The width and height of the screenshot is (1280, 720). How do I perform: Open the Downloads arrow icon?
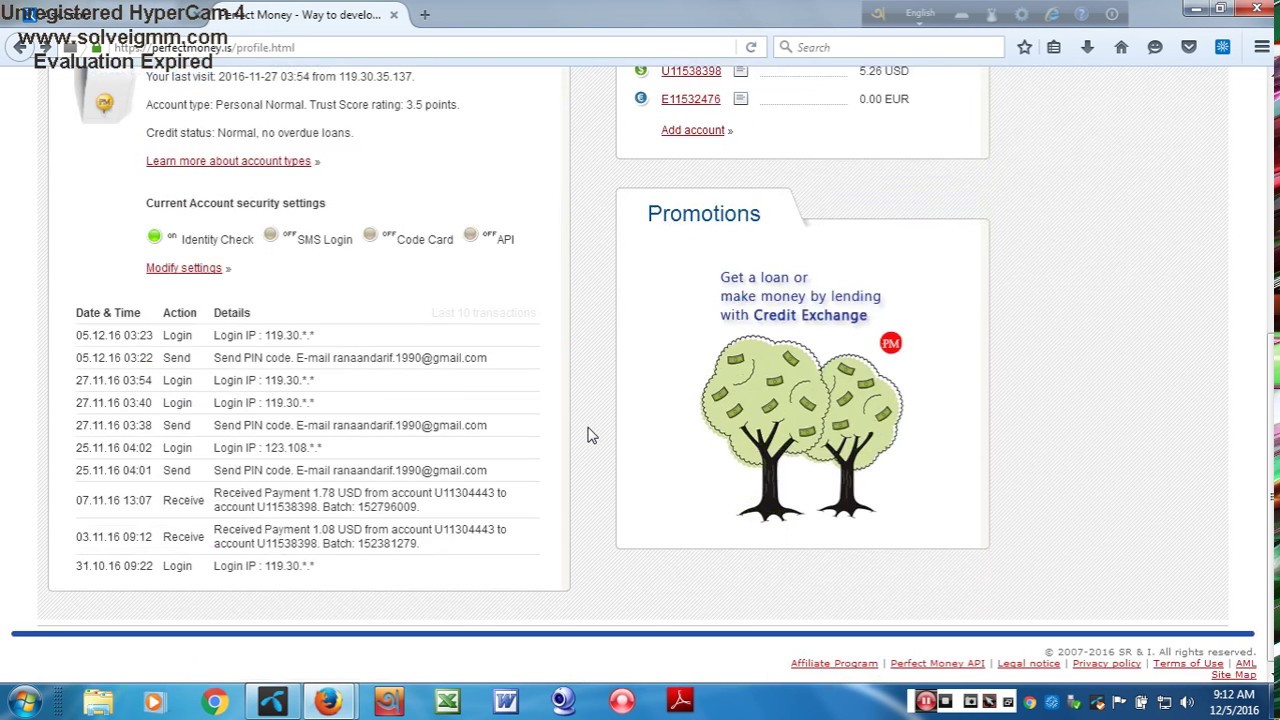click(x=1087, y=47)
